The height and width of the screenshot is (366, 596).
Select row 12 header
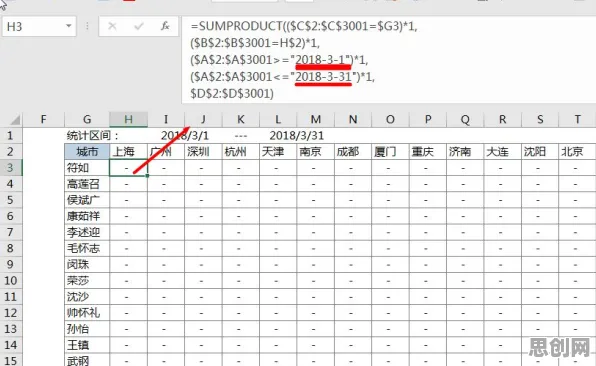click(11, 313)
